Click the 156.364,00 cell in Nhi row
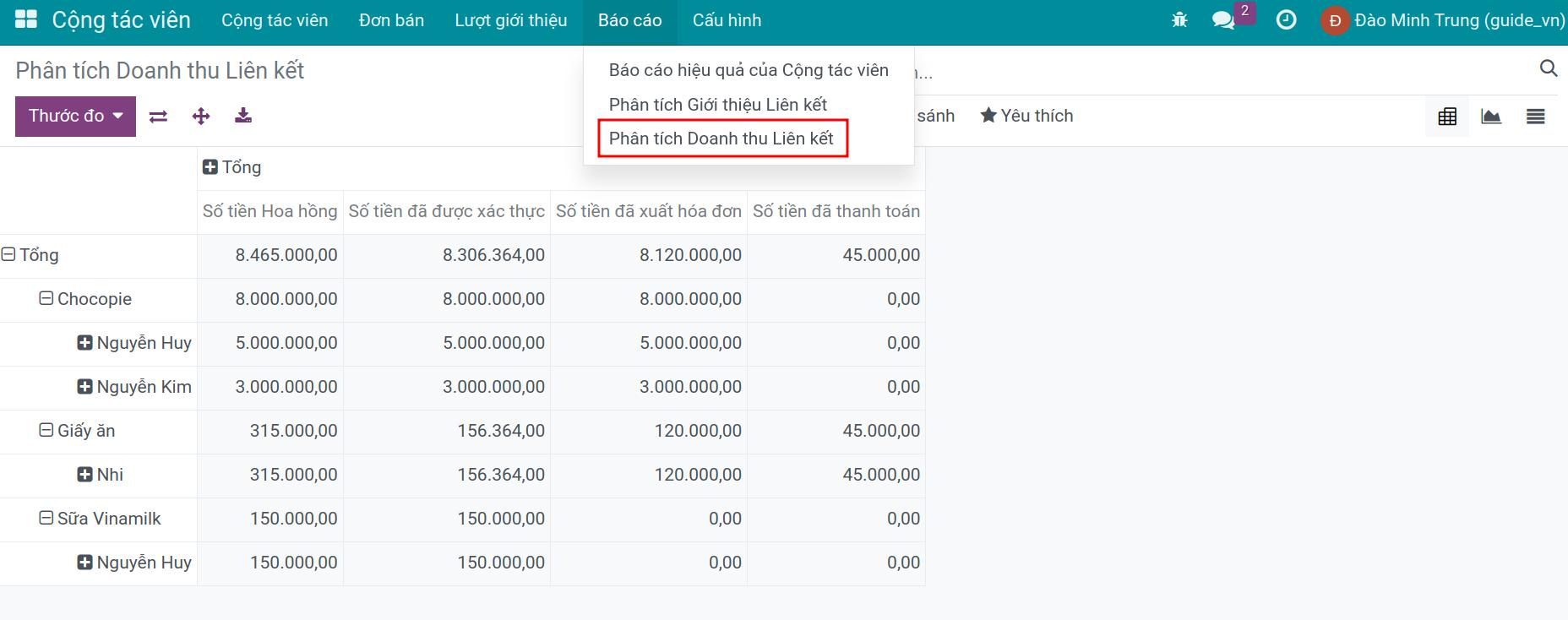 447,475
